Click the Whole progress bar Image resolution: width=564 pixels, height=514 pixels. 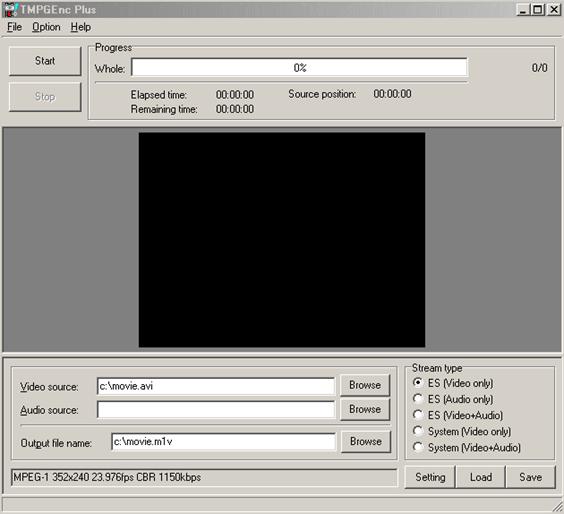click(x=299, y=67)
